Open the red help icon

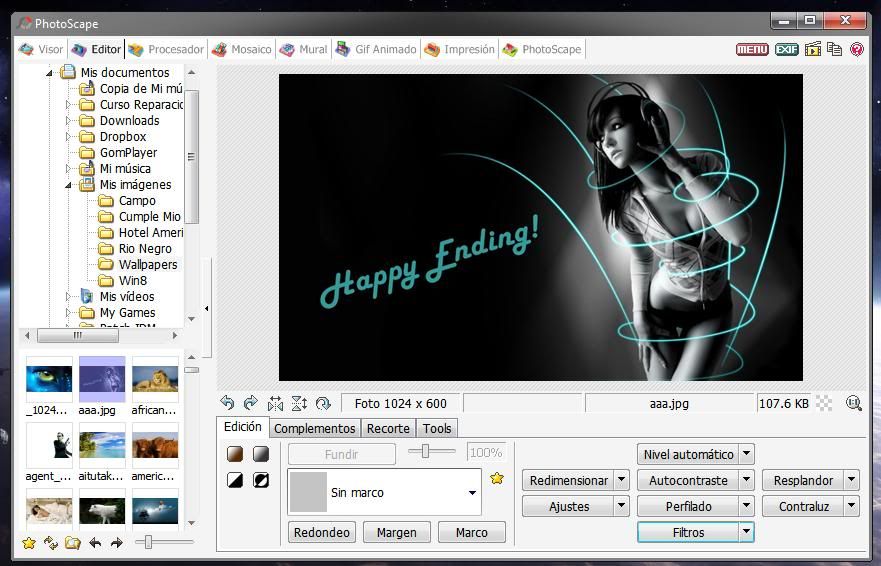click(856, 49)
